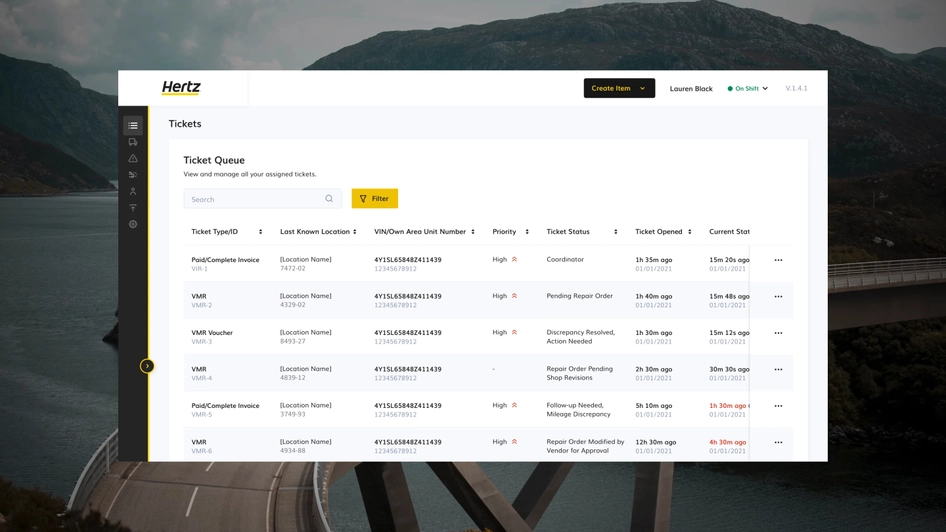Click Follow-up Needed, Mileage Discrepancy status
Image resolution: width=946 pixels, height=532 pixels.
pyautogui.click(x=578, y=410)
